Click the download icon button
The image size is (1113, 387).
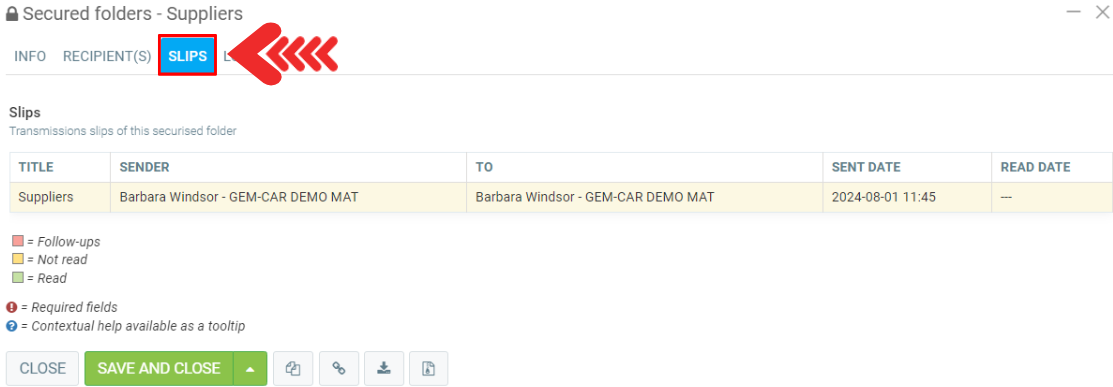(384, 369)
